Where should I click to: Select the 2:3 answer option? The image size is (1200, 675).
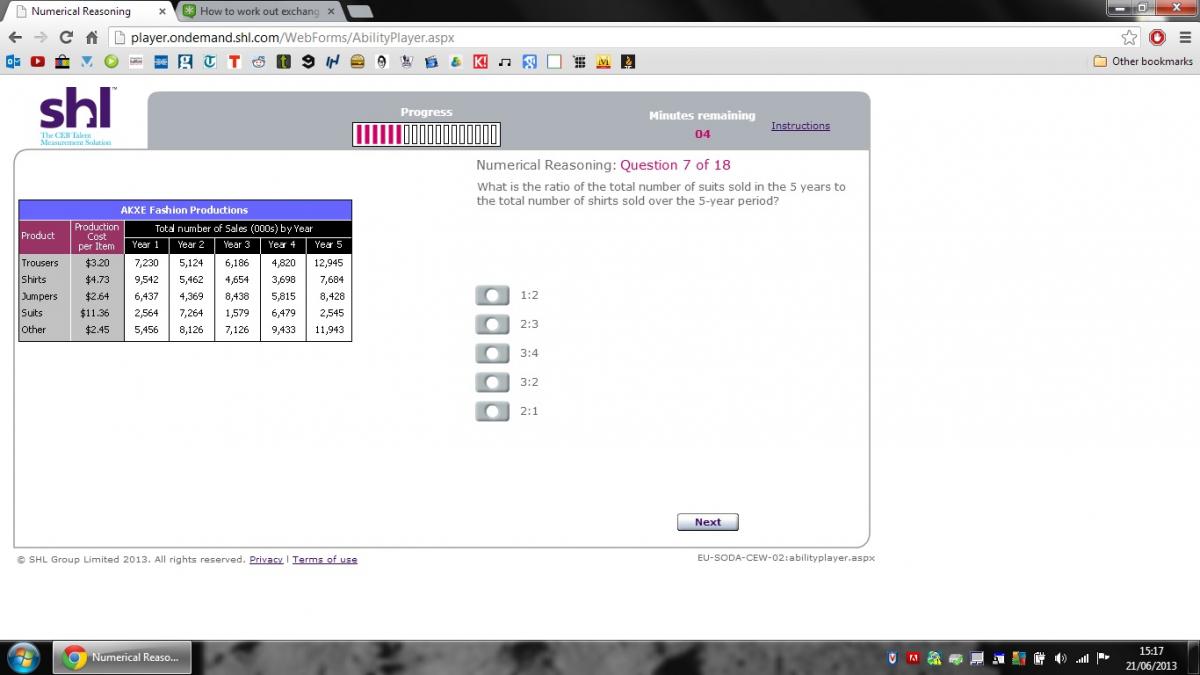point(492,324)
